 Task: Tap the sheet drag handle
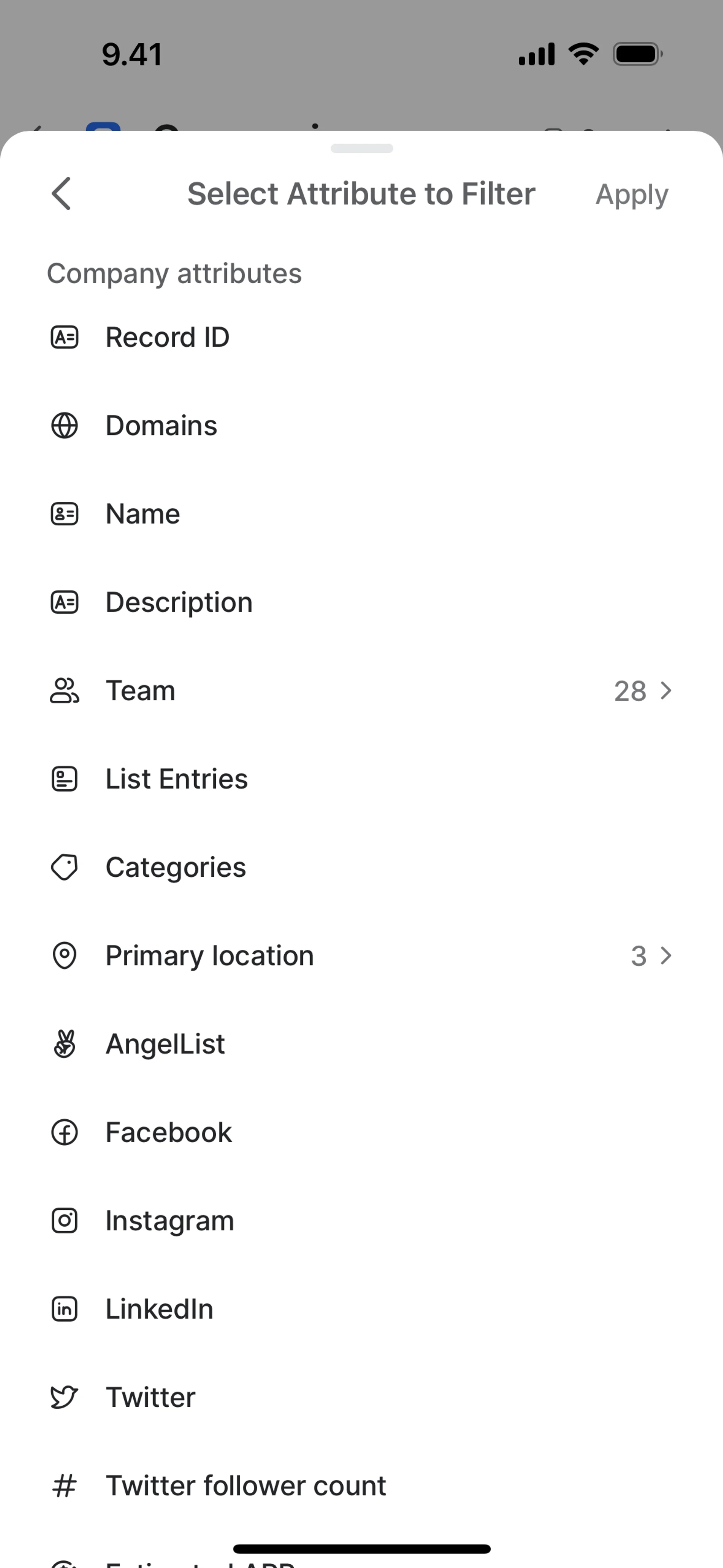click(x=361, y=148)
